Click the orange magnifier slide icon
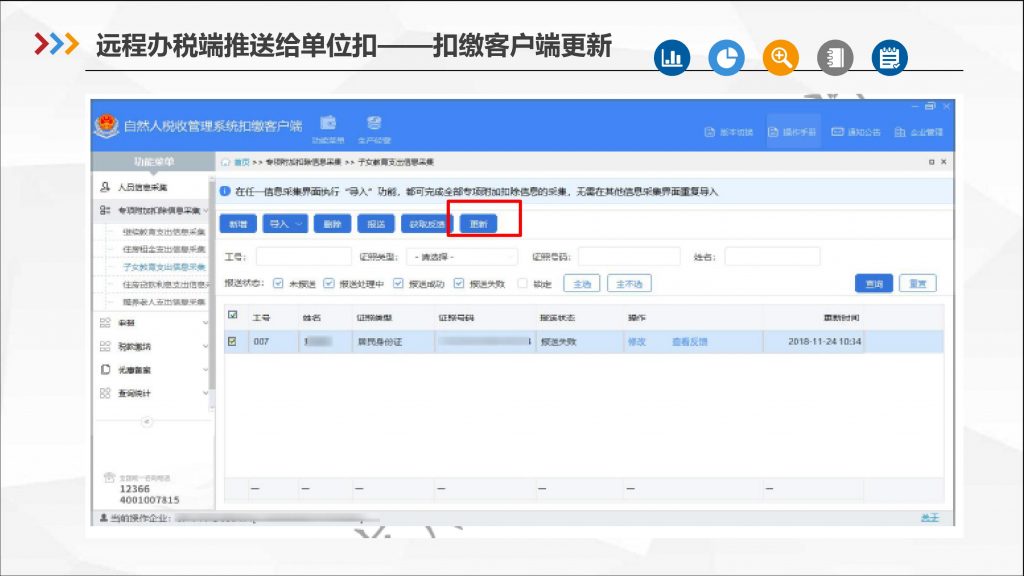This screenshot has width=1024, height=576. pyautogui.click(x=781, y=58)
